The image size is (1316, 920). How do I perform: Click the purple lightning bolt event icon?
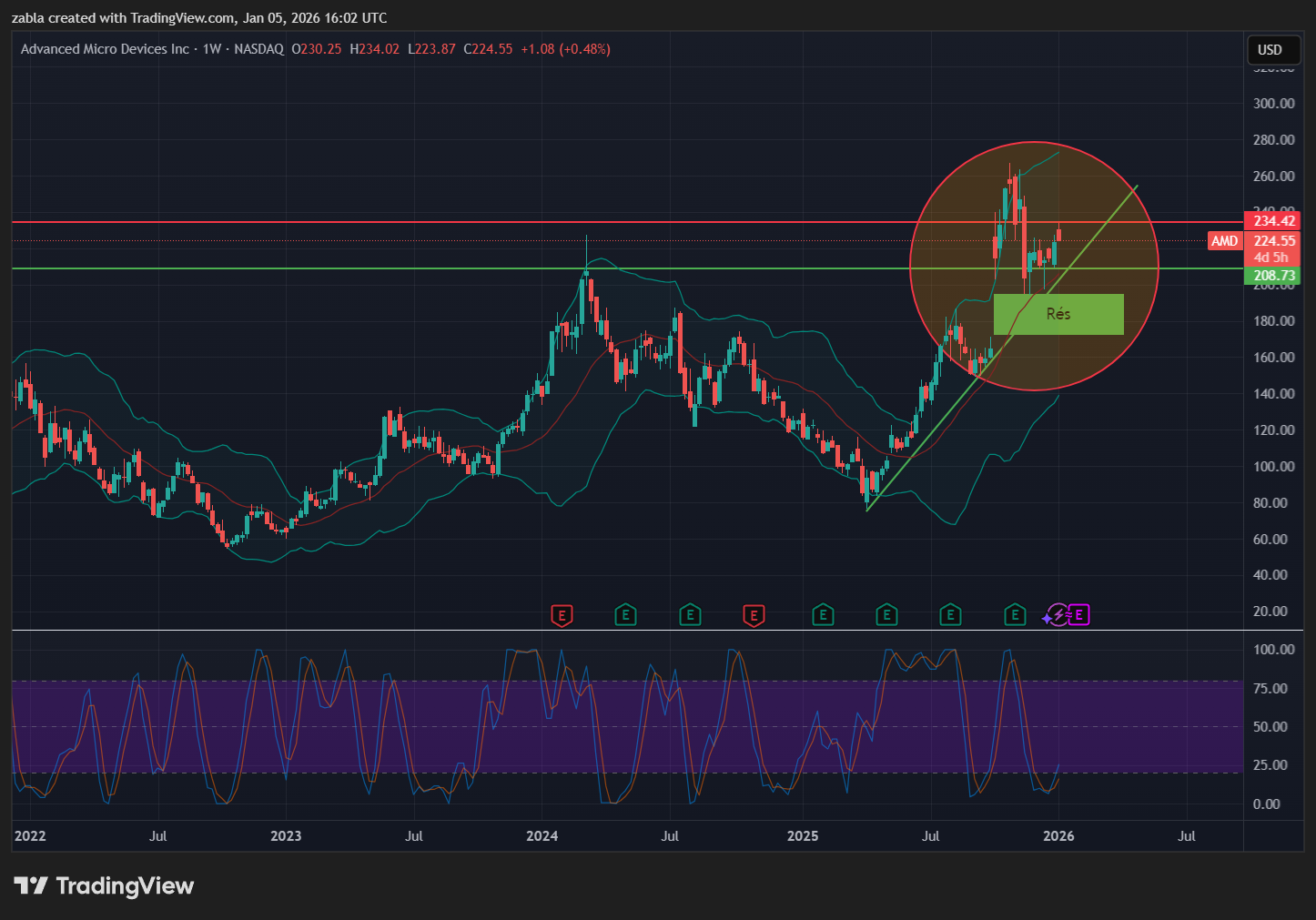1057,616
